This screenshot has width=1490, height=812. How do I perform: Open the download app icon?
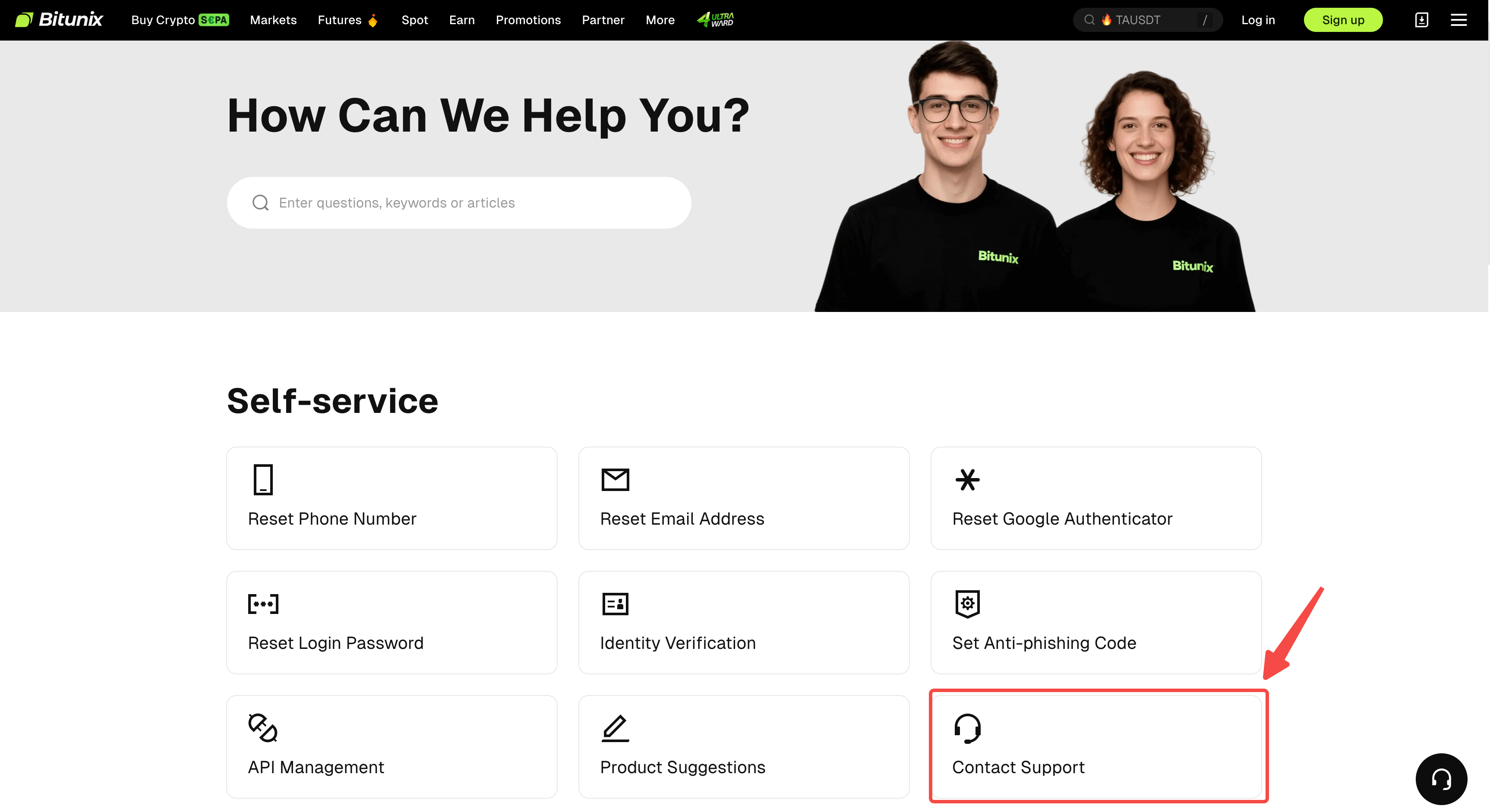(x=1421, y=20)
